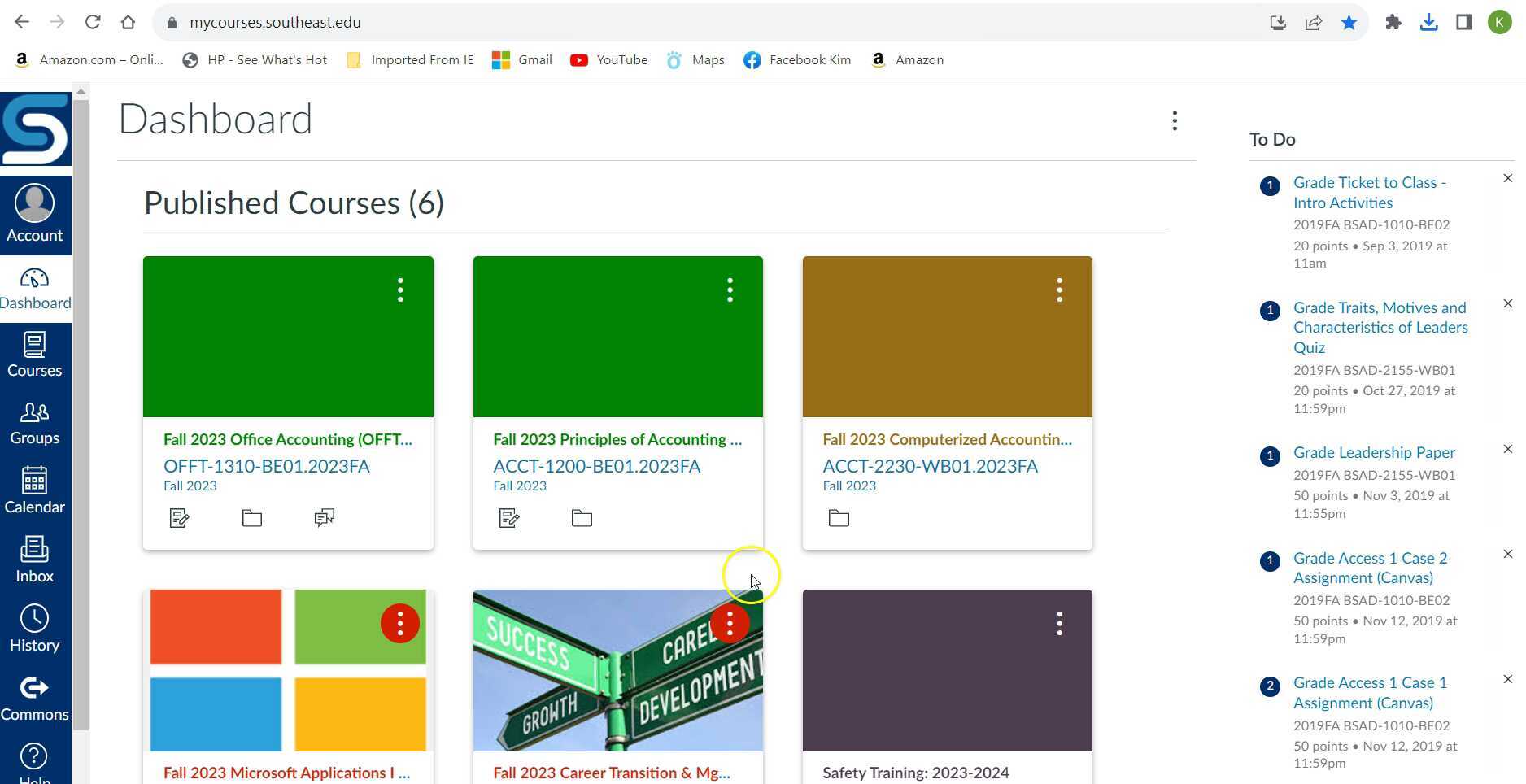Dismiss Grade Leadership Paper to-do item
This screenshot has width=1526, height=784.
[1507, 449]
